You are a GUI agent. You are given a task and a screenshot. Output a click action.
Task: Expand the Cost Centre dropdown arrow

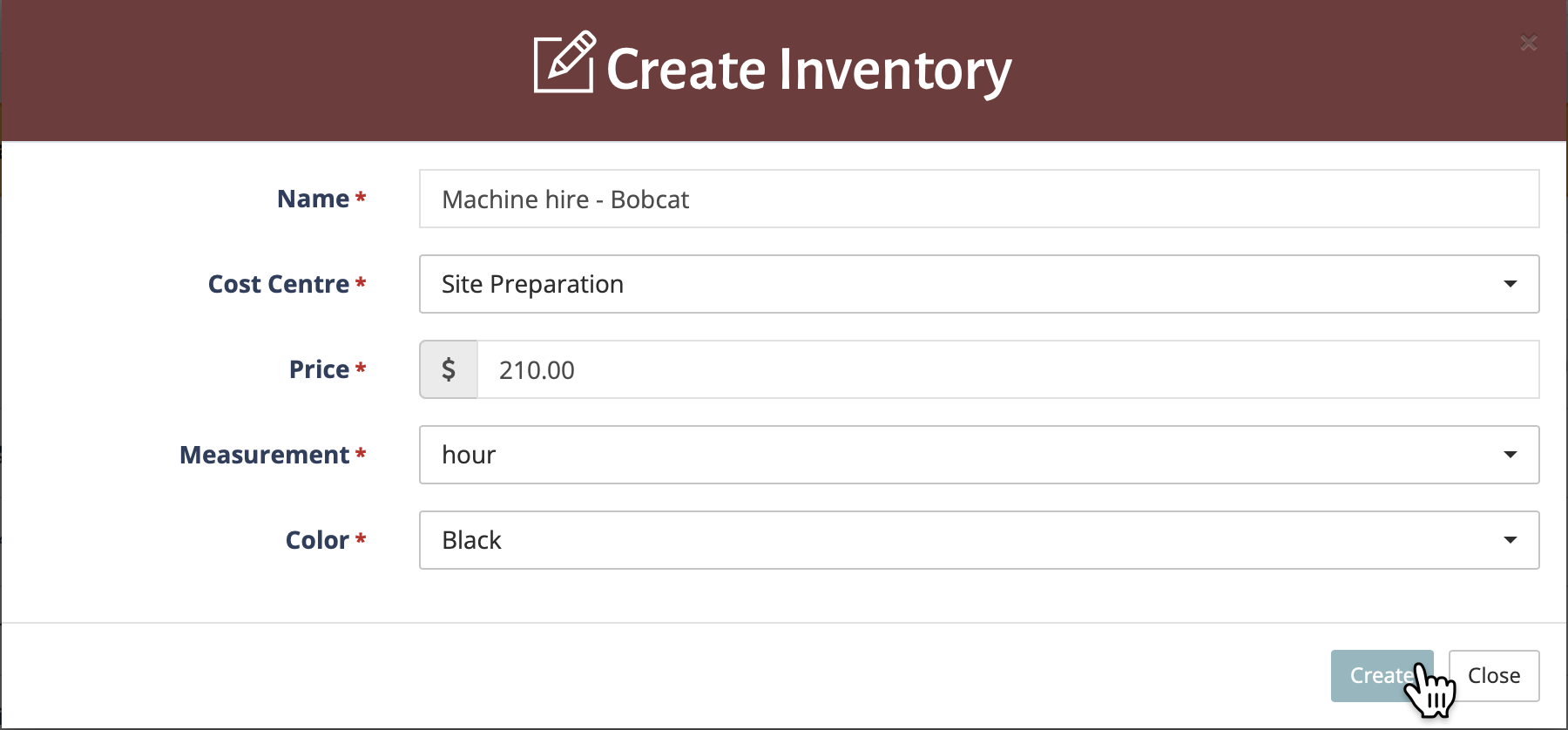pos(1510,284)
